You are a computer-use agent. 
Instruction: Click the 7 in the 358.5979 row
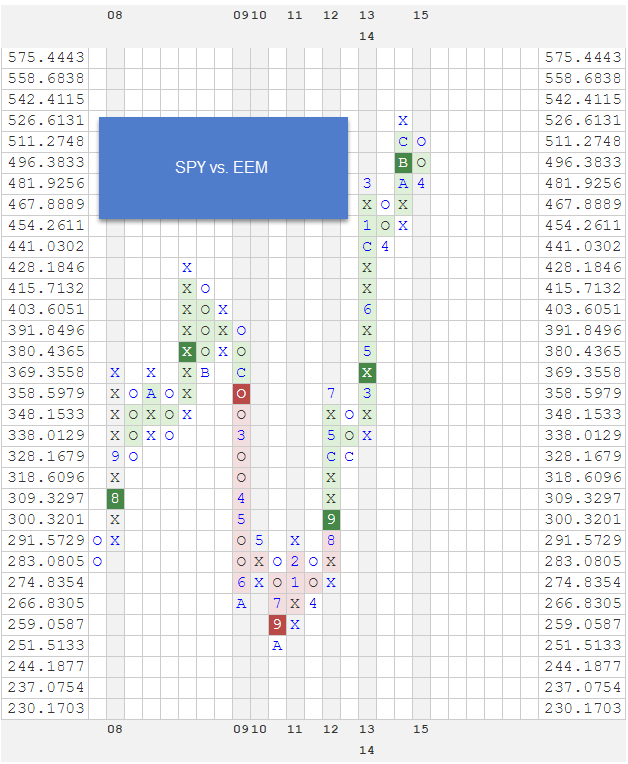click(331, 394)
